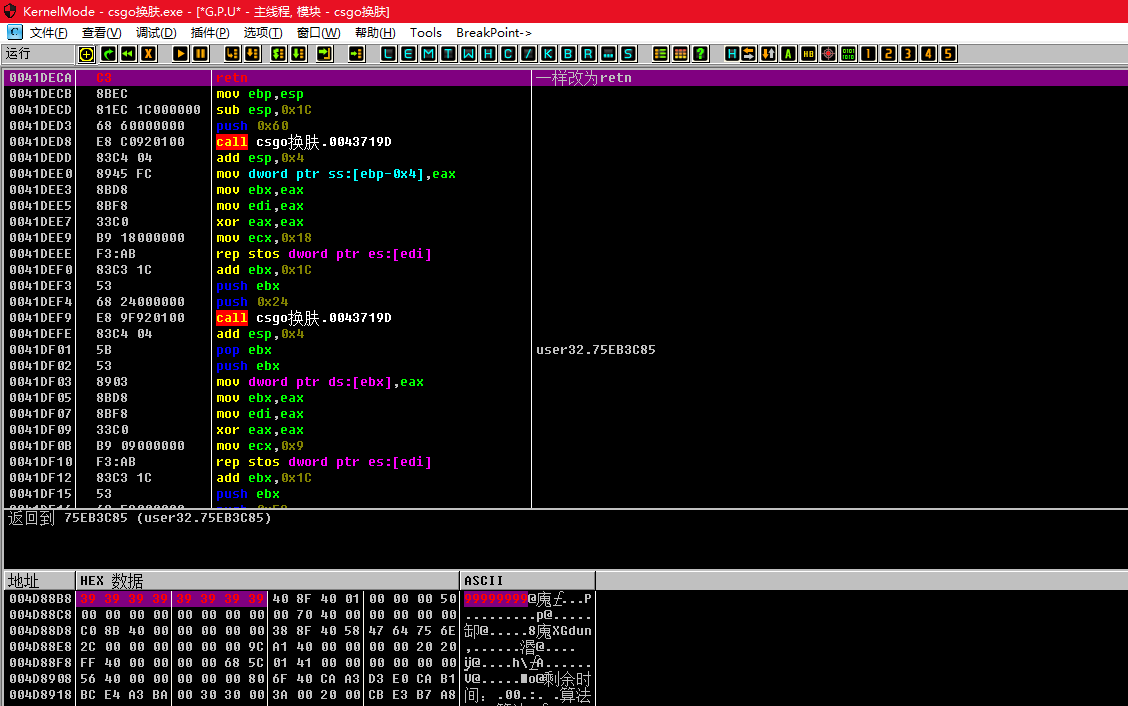This screenshot has width=1128, height=706.
Task: Click the numbered 1 toolbar button
Action: pos(868,54)
